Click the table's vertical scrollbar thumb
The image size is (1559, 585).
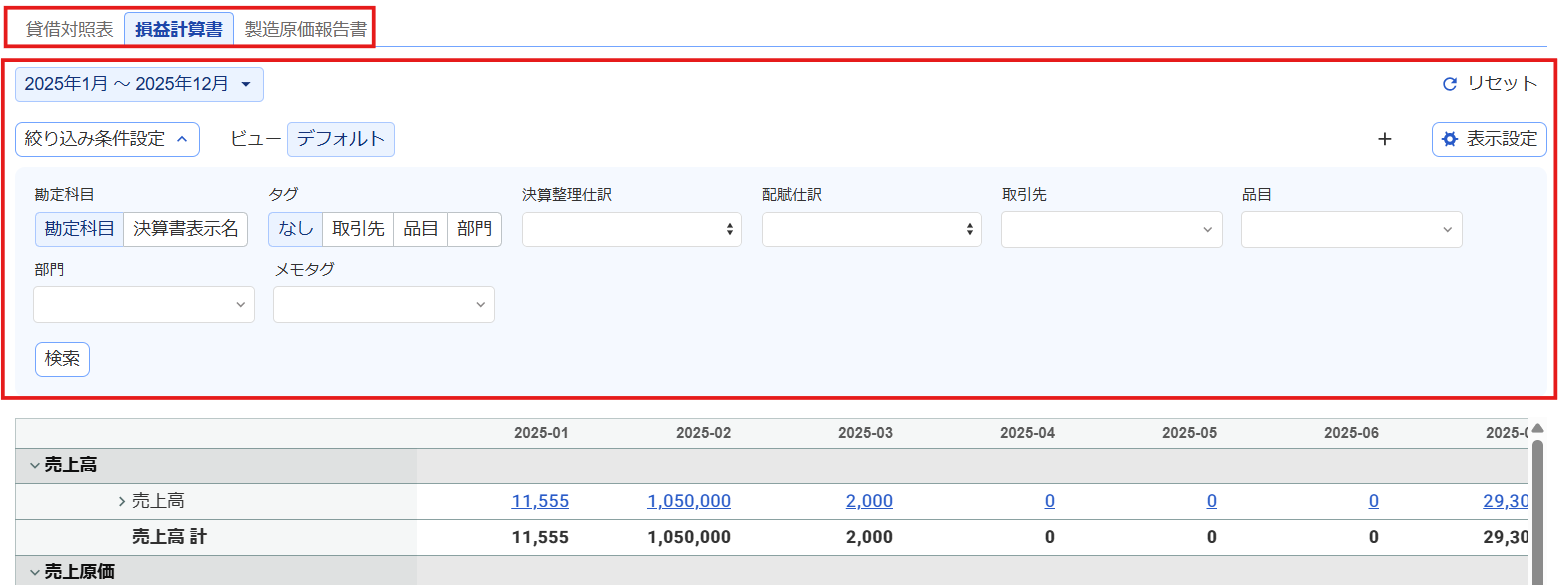pos(1538,510)
